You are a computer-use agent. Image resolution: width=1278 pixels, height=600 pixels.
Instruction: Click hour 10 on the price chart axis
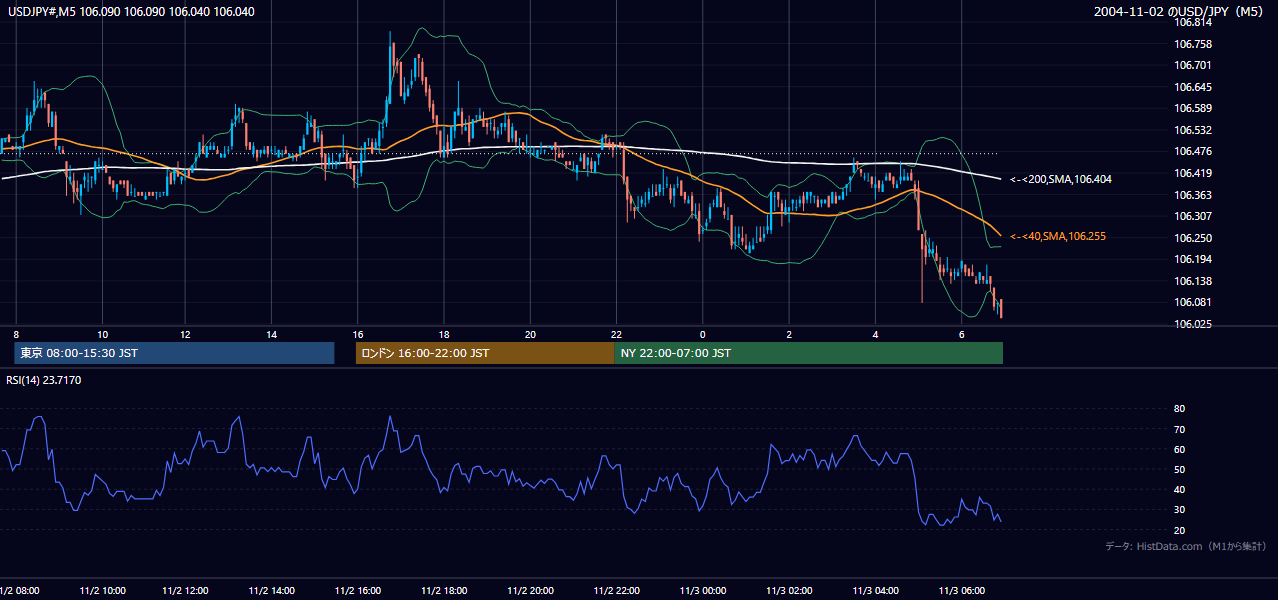point(102,334)
